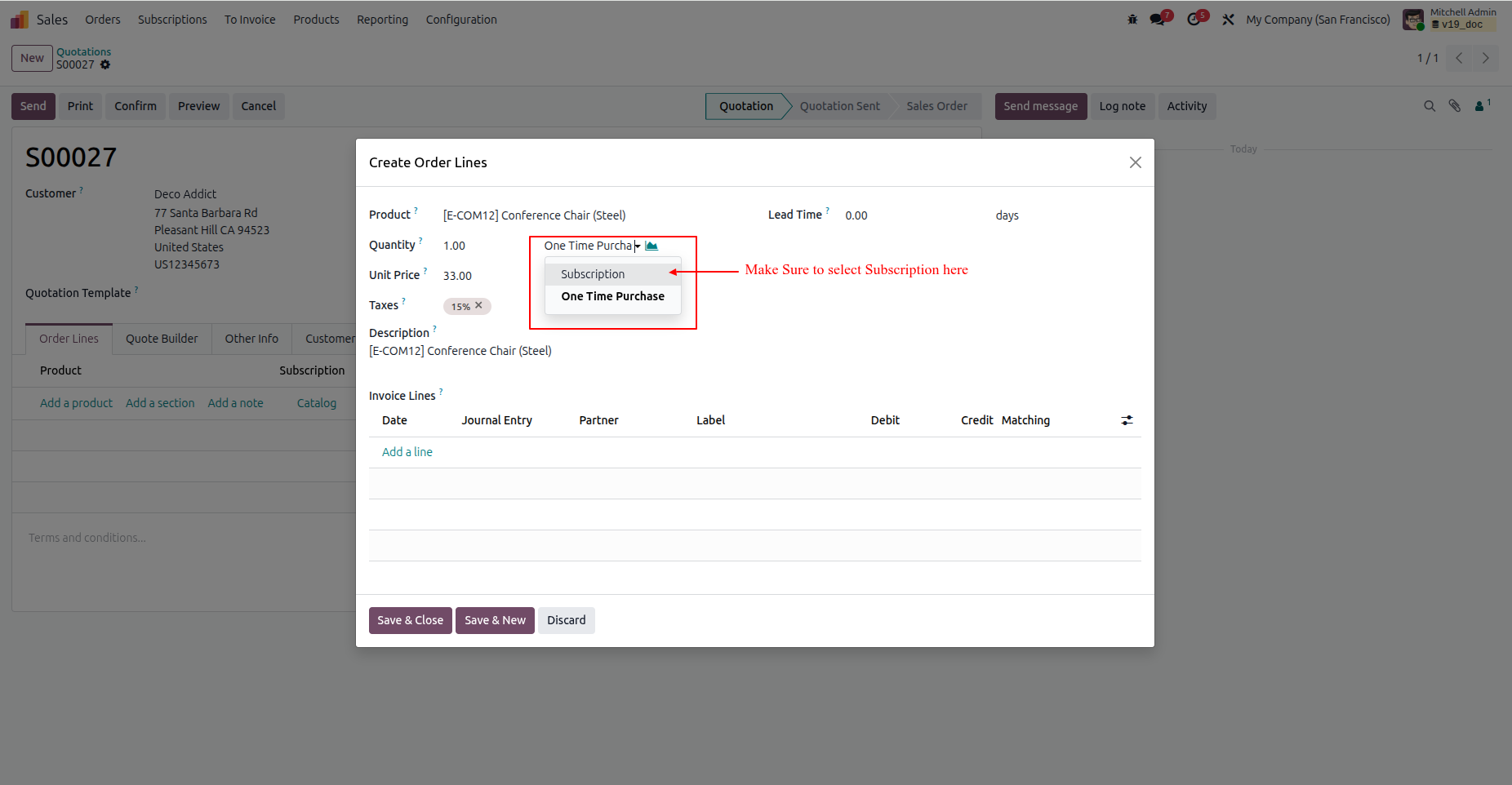Click the Sales app logo icon
The height and width of the screenshot is (785, 1512).
pyautogui.click(x=20, y=20)
